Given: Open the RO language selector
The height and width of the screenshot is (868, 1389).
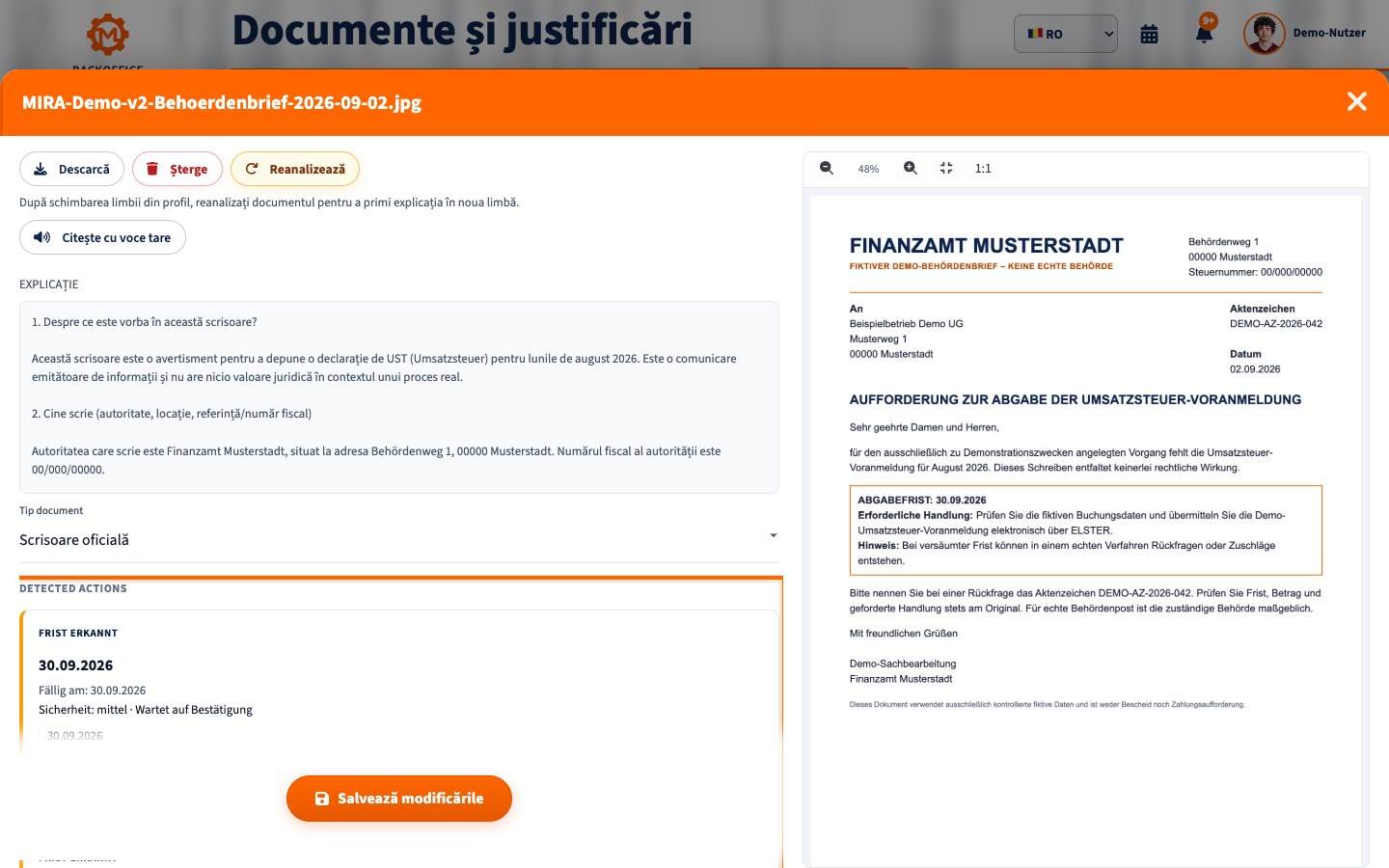Looking at the screenshot, I should [x=1066, y=34].
